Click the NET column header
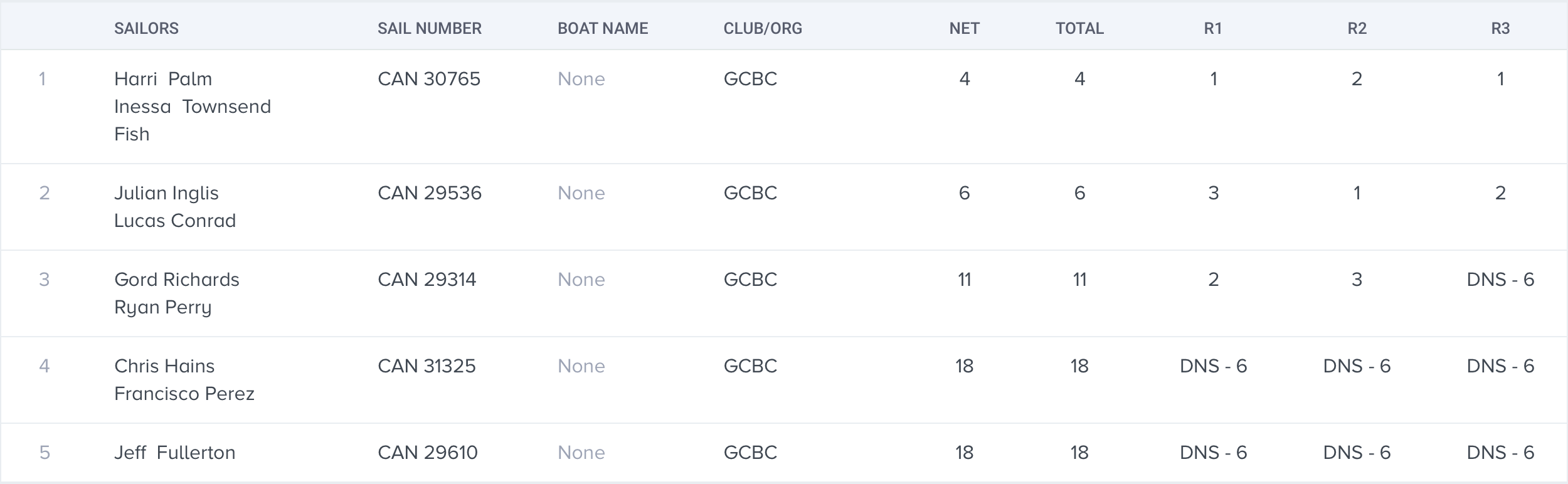The width and height of the screenshot is (1568, 484). tap(964, 28)
